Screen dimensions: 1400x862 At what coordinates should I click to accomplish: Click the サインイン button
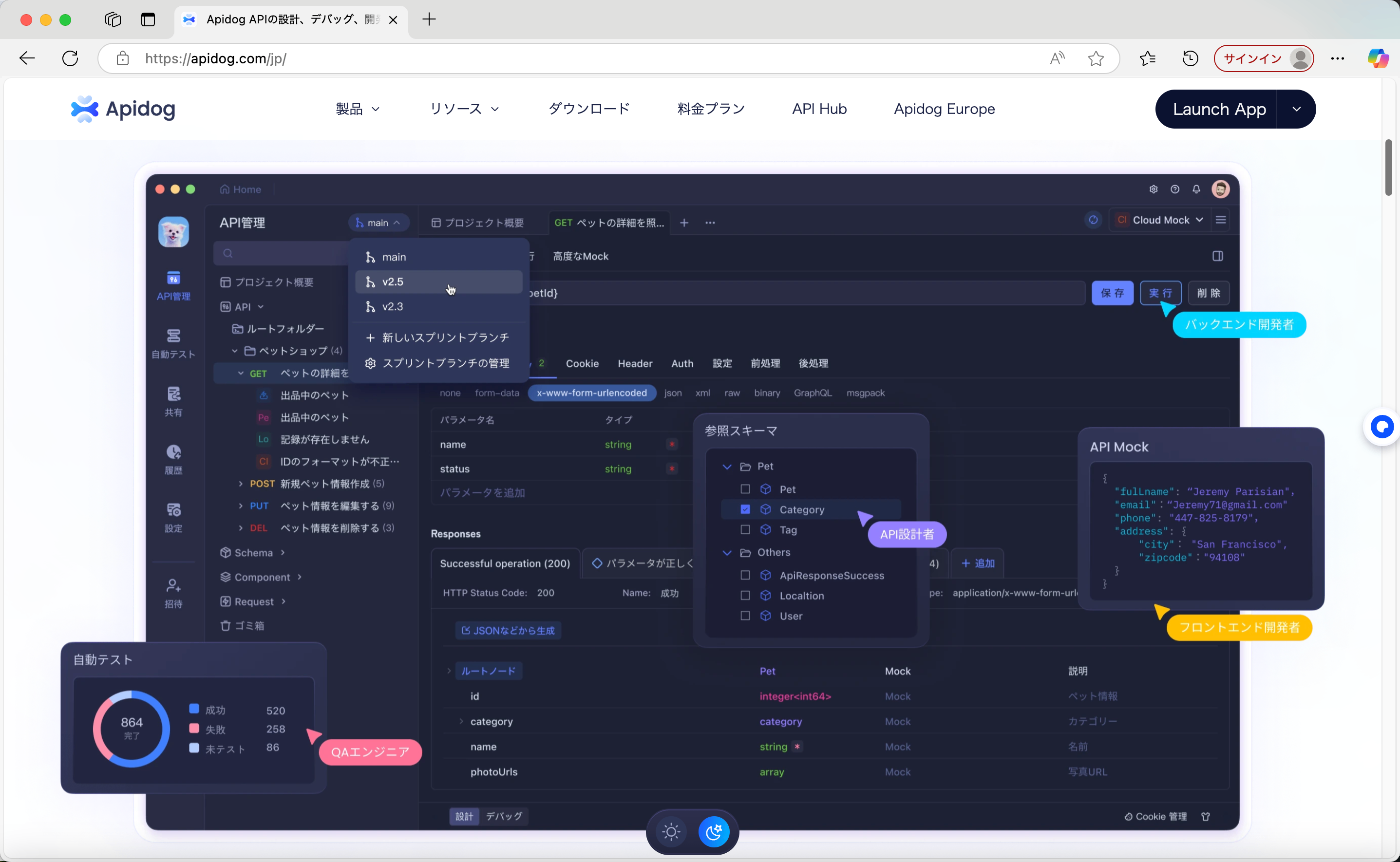coord(1263,58)
